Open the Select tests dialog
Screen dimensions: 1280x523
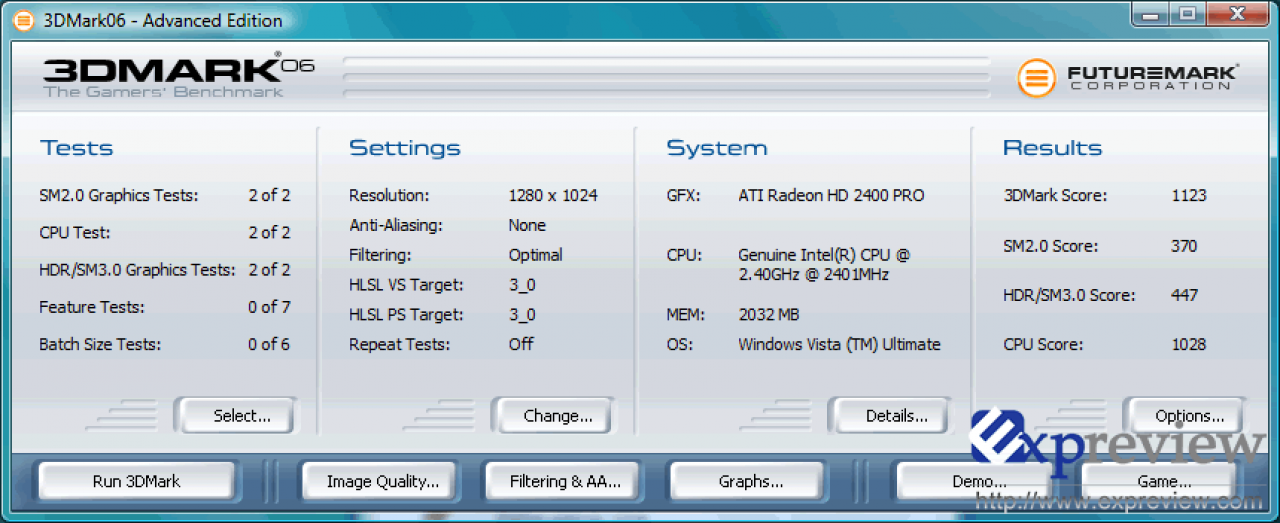click(235, 416)
